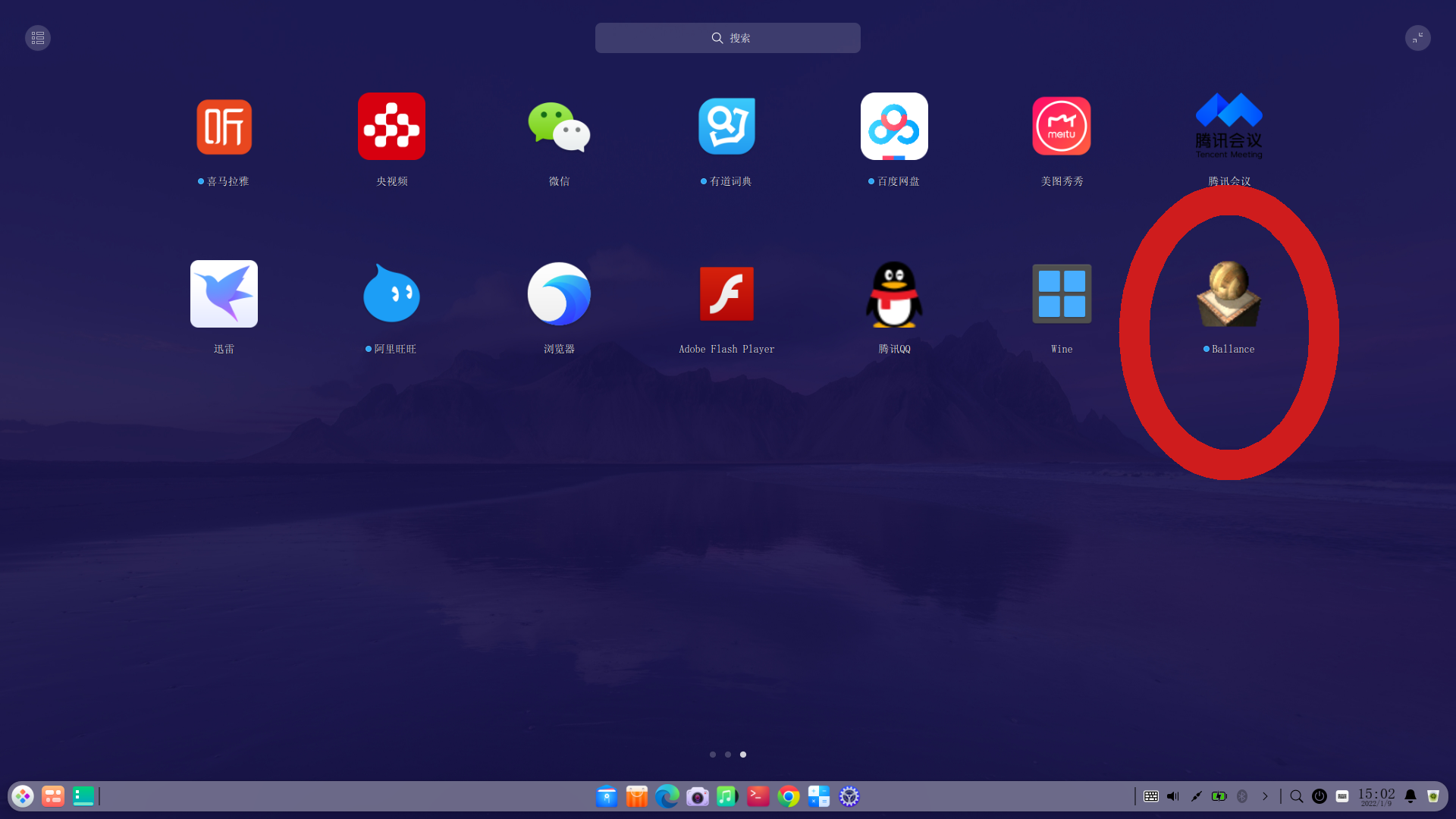Open the volume control tray icon

[x=1173, y=796]
